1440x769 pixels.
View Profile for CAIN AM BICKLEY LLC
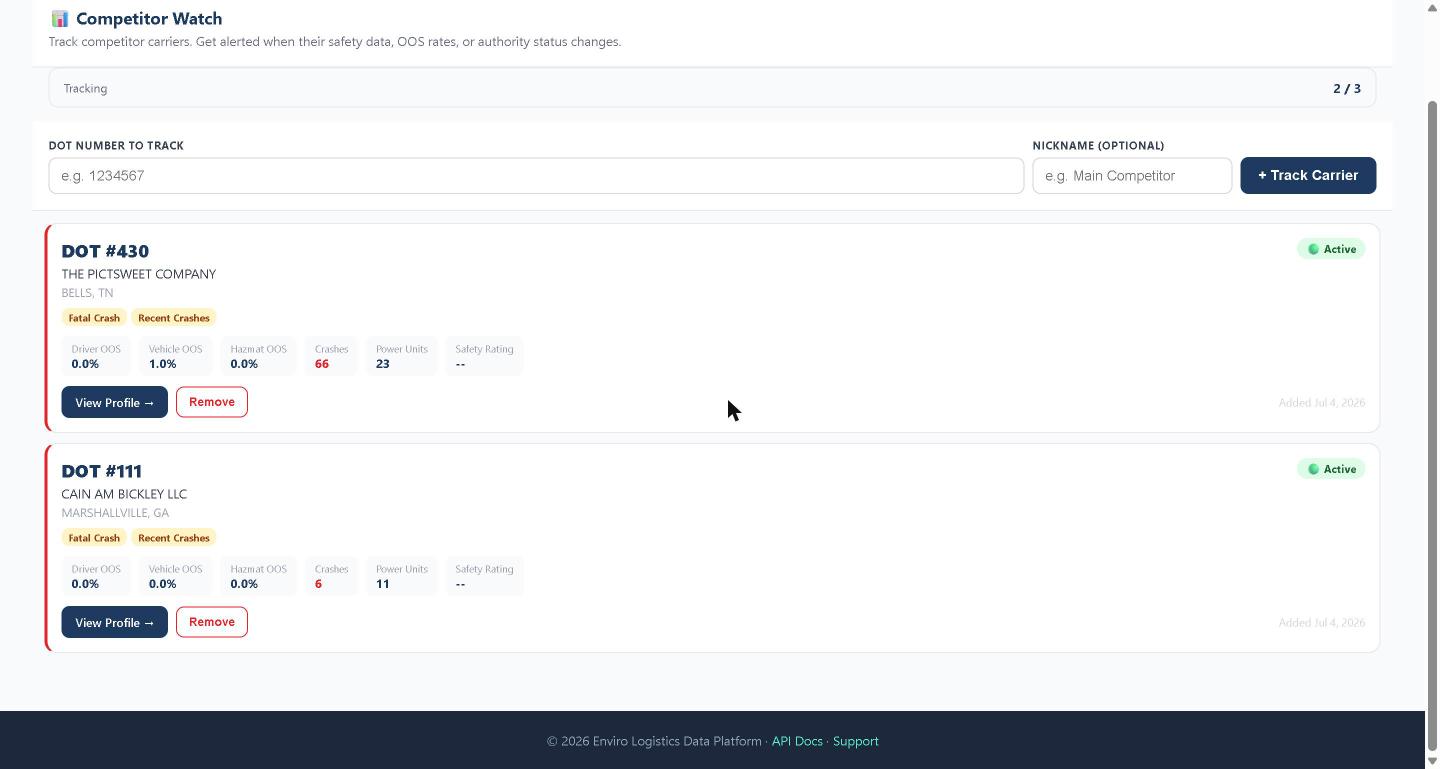115,622
